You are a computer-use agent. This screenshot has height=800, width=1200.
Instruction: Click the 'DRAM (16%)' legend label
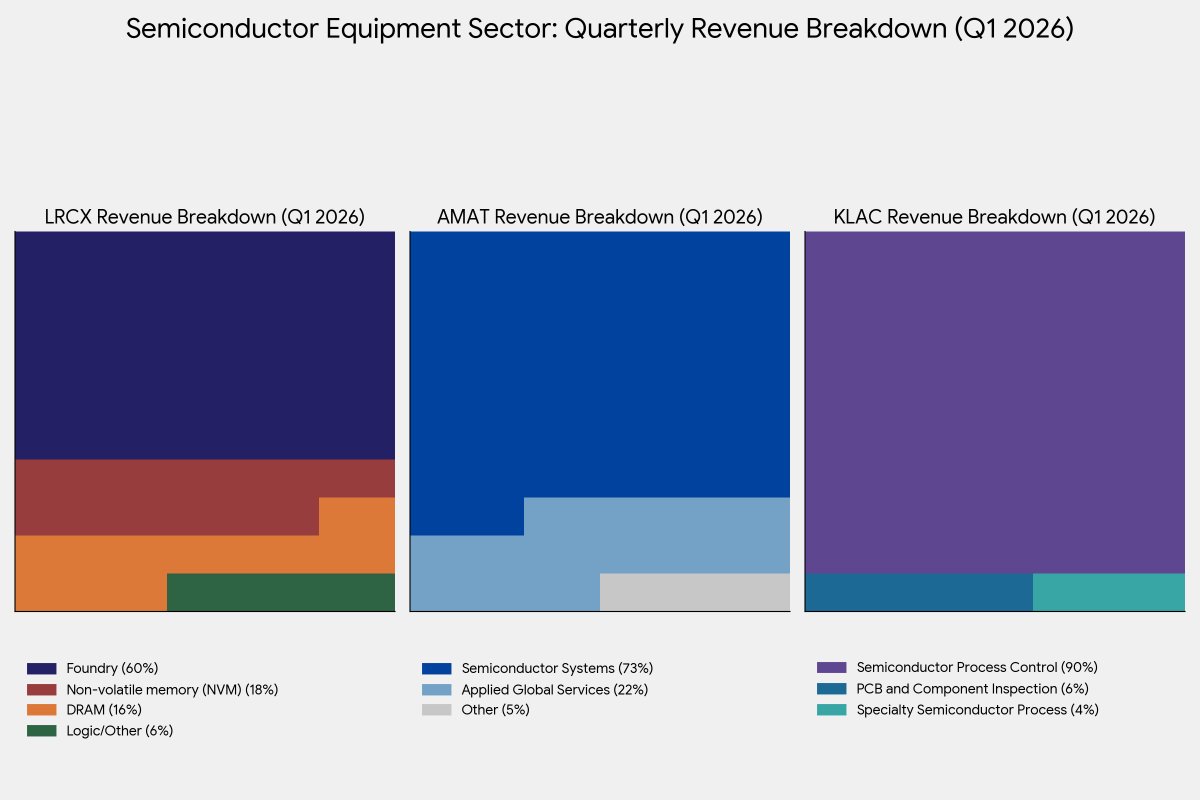[x=104, y=710]
